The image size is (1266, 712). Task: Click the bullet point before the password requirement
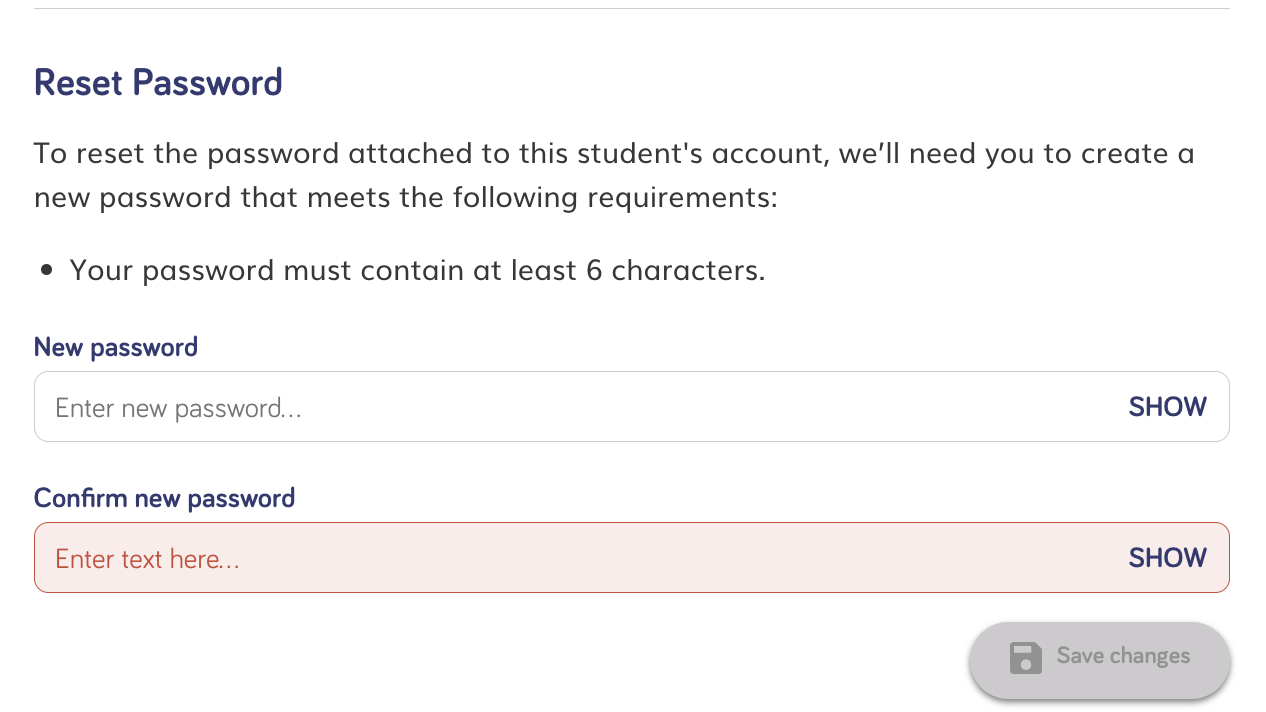[47, 271]
